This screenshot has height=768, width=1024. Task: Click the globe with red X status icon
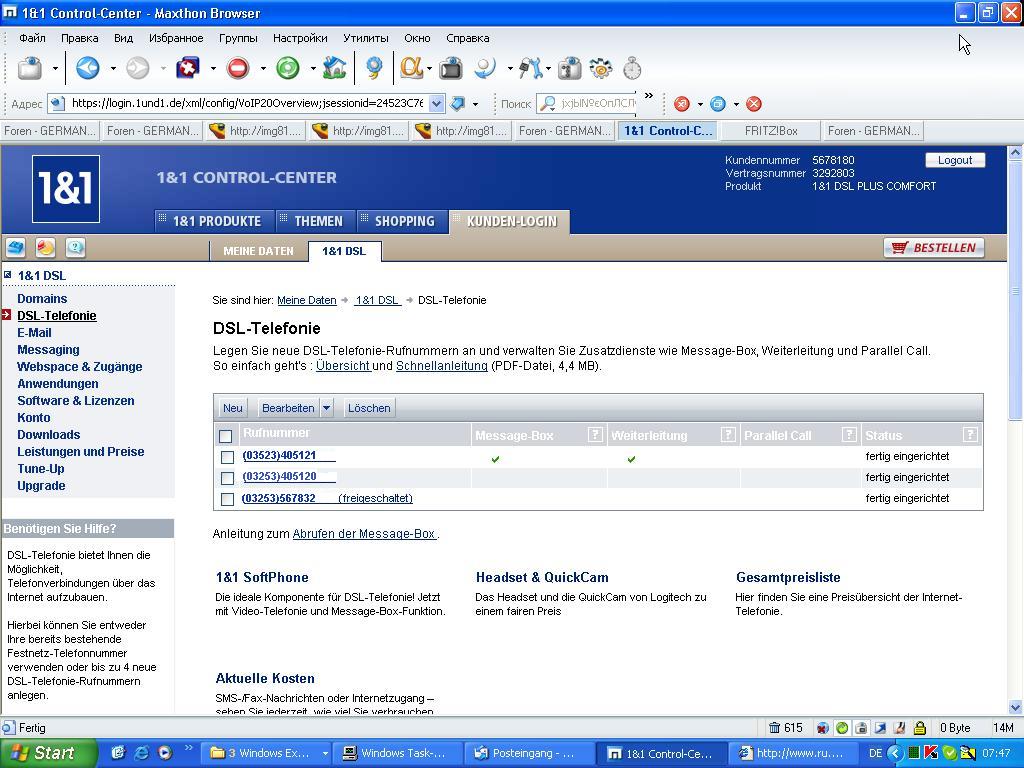823,728
